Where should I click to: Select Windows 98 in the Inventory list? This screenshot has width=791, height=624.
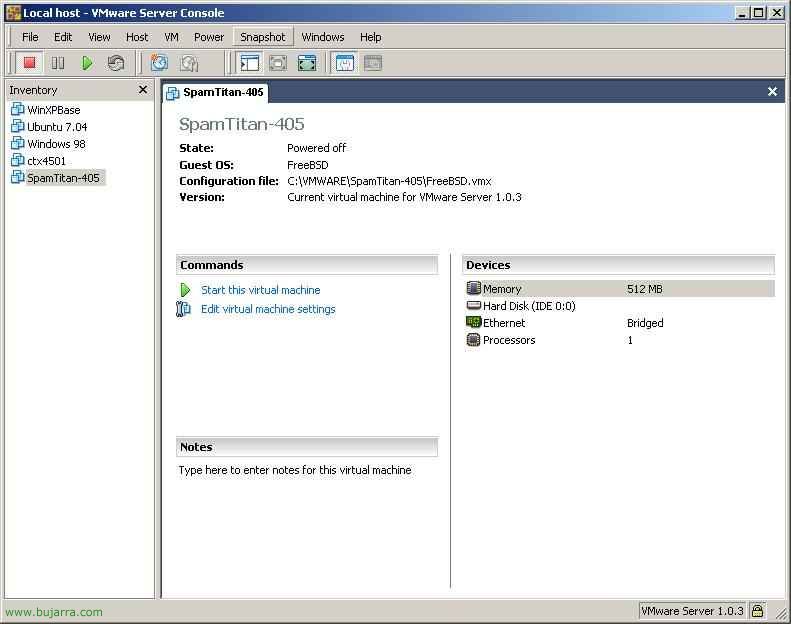click(56, 144)
